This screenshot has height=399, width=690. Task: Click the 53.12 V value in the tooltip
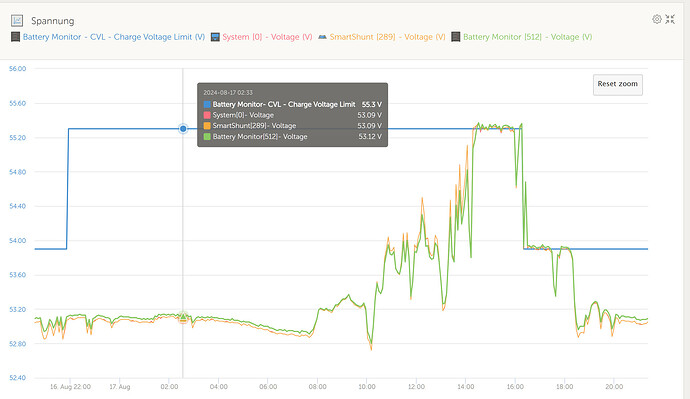(370, 137)
